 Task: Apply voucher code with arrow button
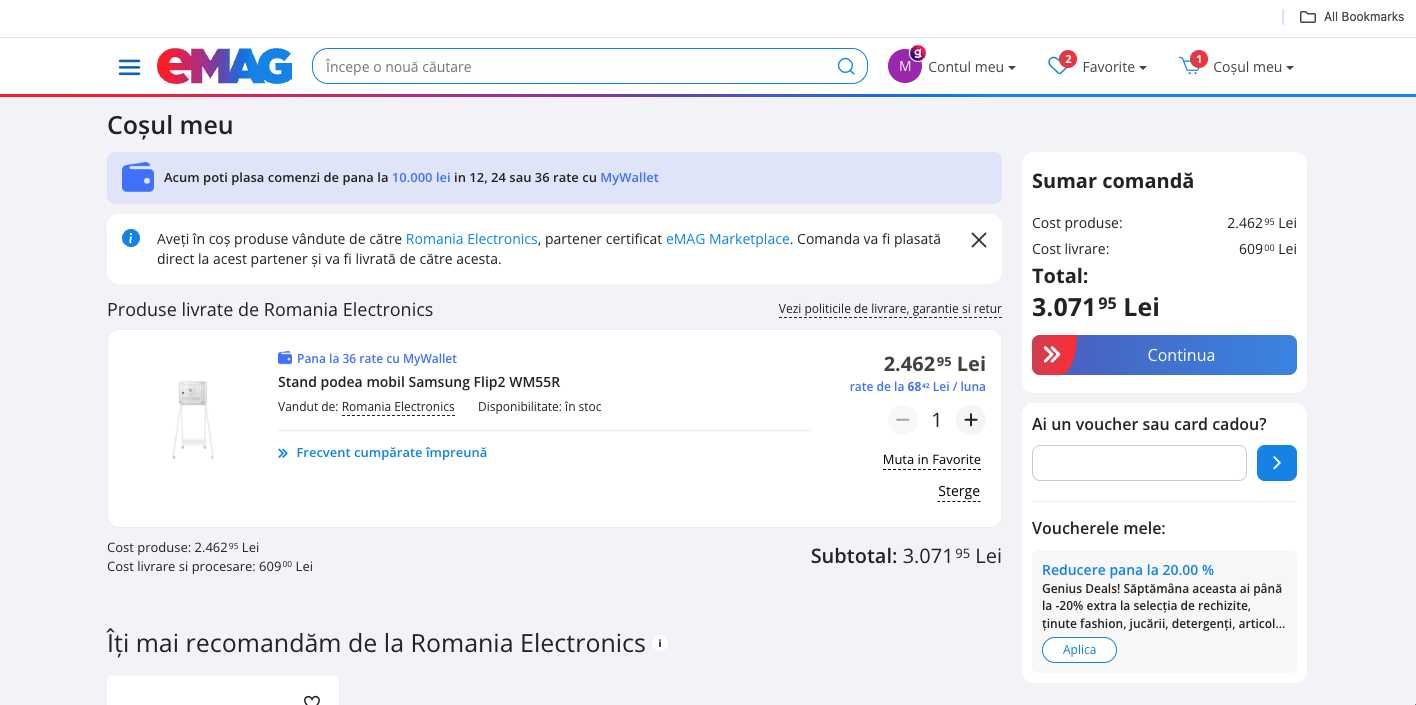click(1277, 463)
